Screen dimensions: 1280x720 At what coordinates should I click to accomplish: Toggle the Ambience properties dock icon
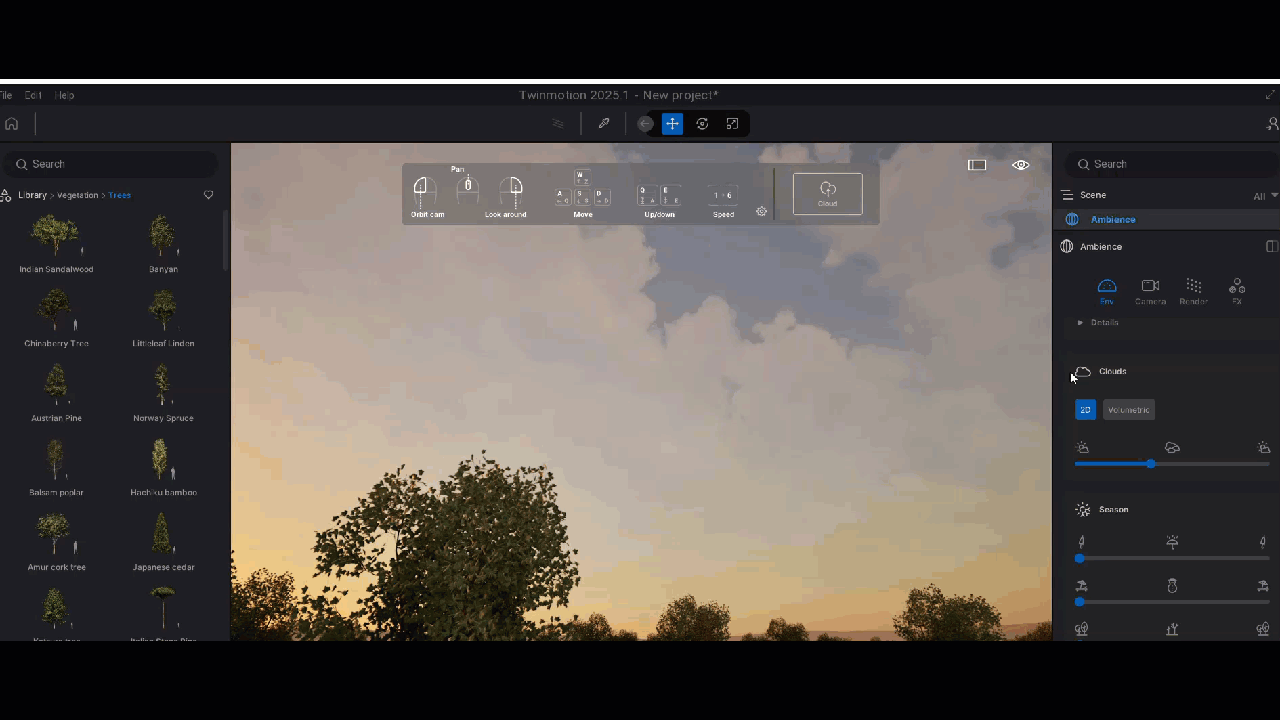point(1271,246)
